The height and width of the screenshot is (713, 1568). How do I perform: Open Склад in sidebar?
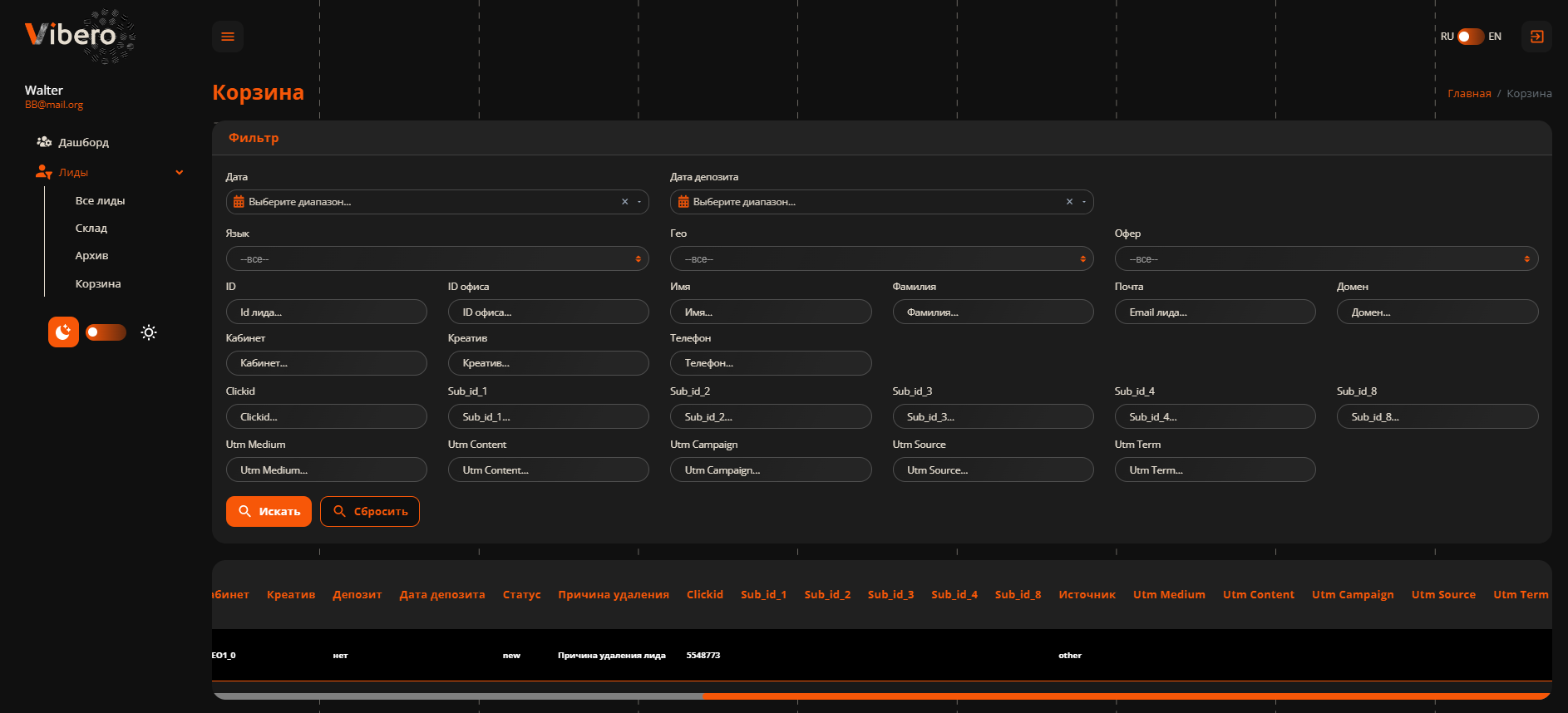coord(91,228)
